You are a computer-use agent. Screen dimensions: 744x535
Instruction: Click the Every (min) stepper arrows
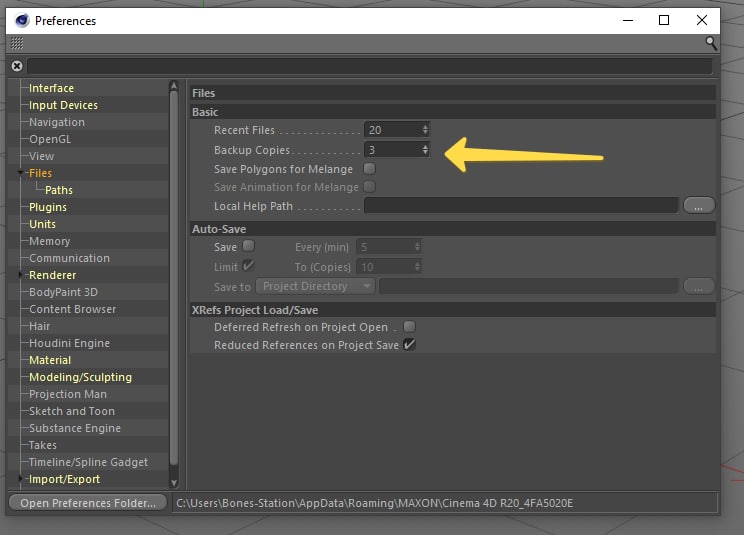click(418, 247)
